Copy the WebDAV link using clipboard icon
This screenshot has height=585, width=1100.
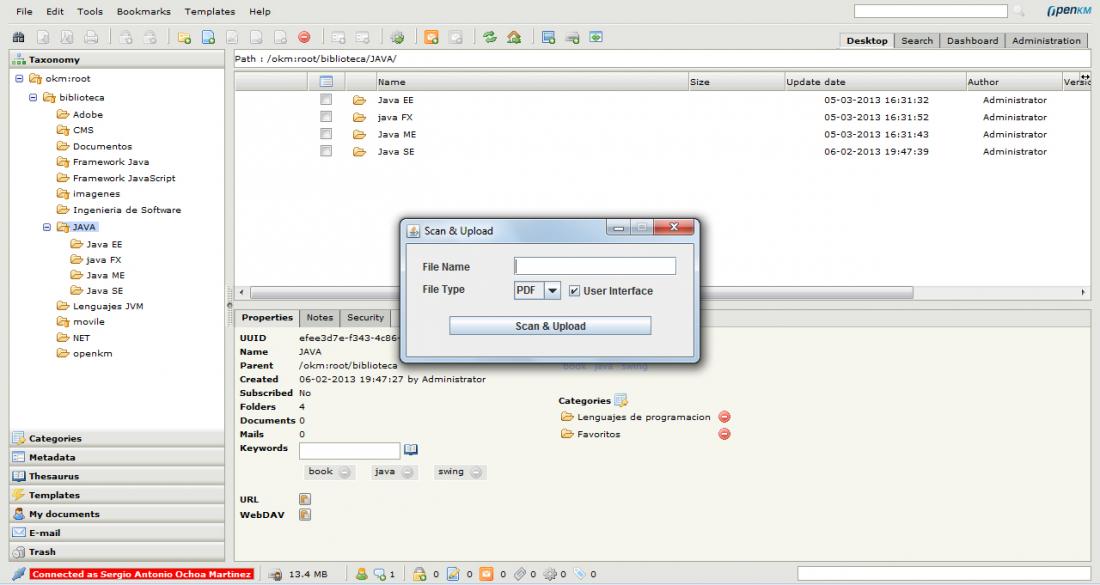click(x=305, y=515)
